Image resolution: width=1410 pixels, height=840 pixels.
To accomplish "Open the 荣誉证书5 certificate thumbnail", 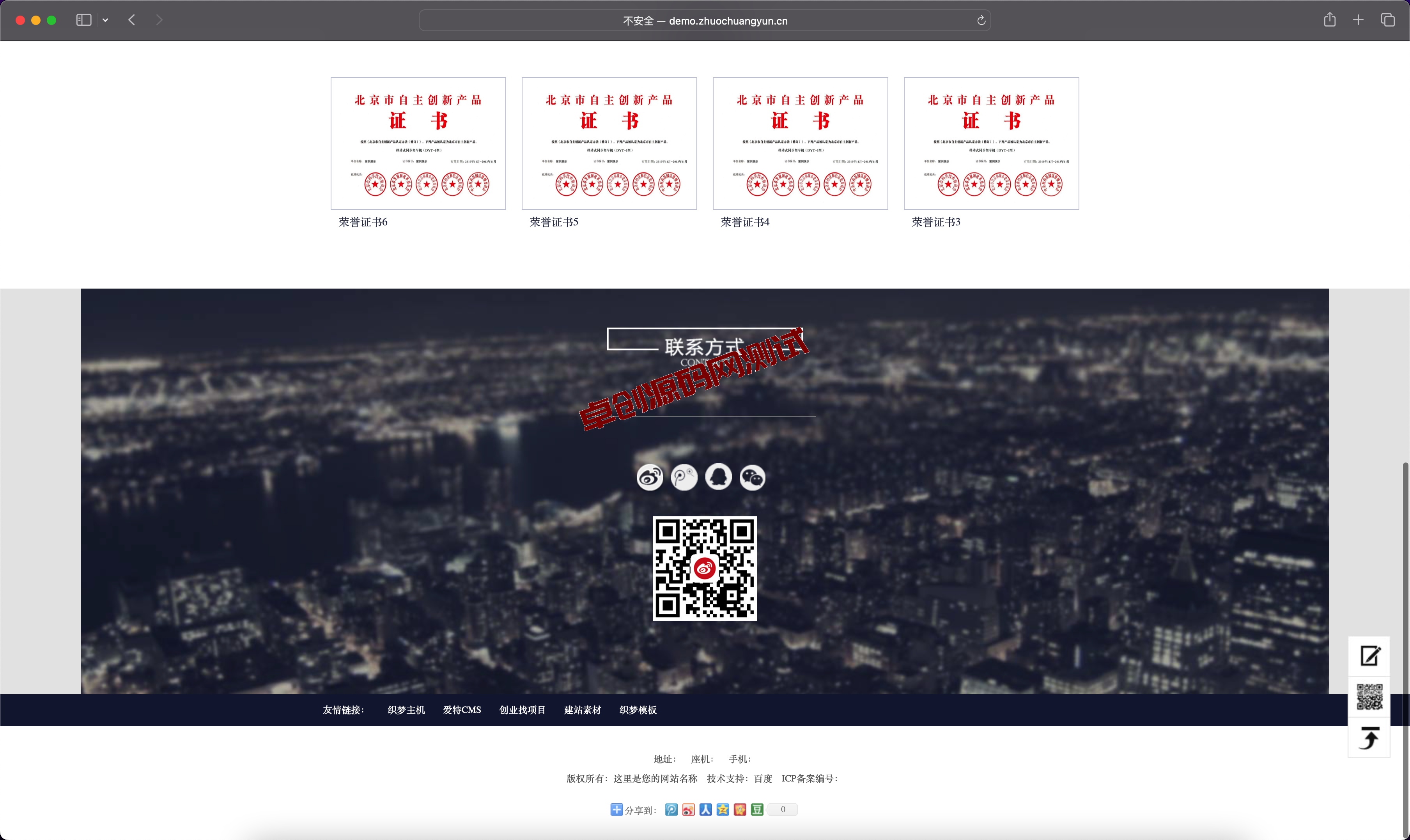I will [x=609, y=143].
